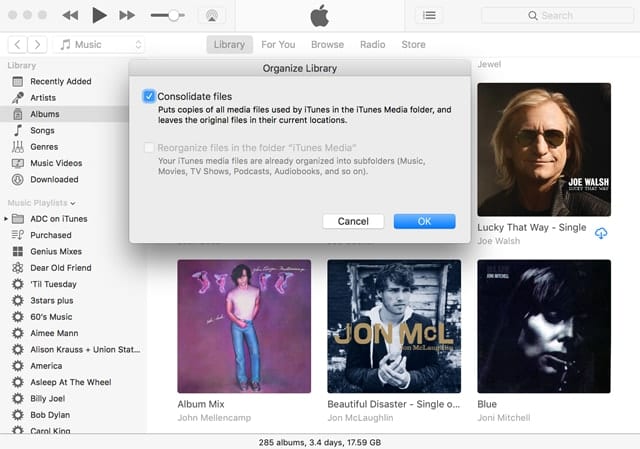The image size is (640, 449).
Task: Download Lucky That Way via cloud icon
Action: click(601, 233)
